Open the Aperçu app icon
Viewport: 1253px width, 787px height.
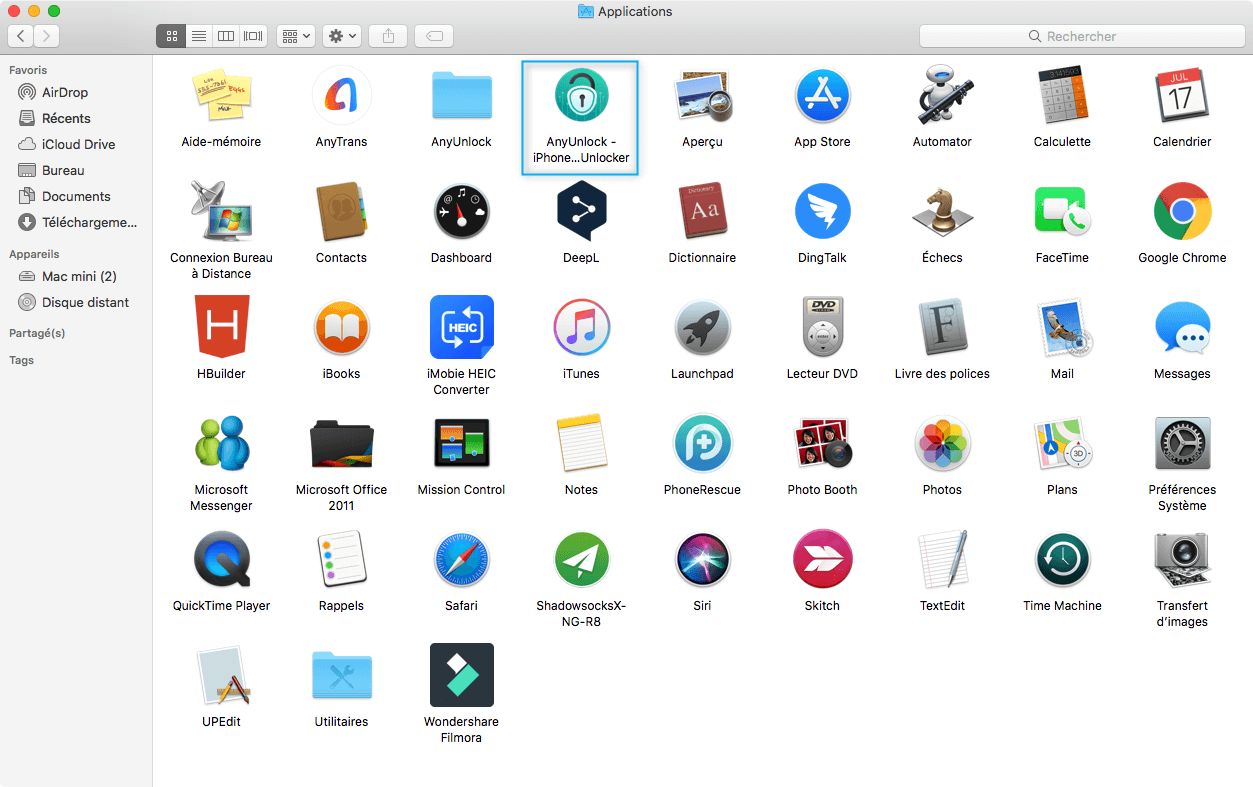702,97
